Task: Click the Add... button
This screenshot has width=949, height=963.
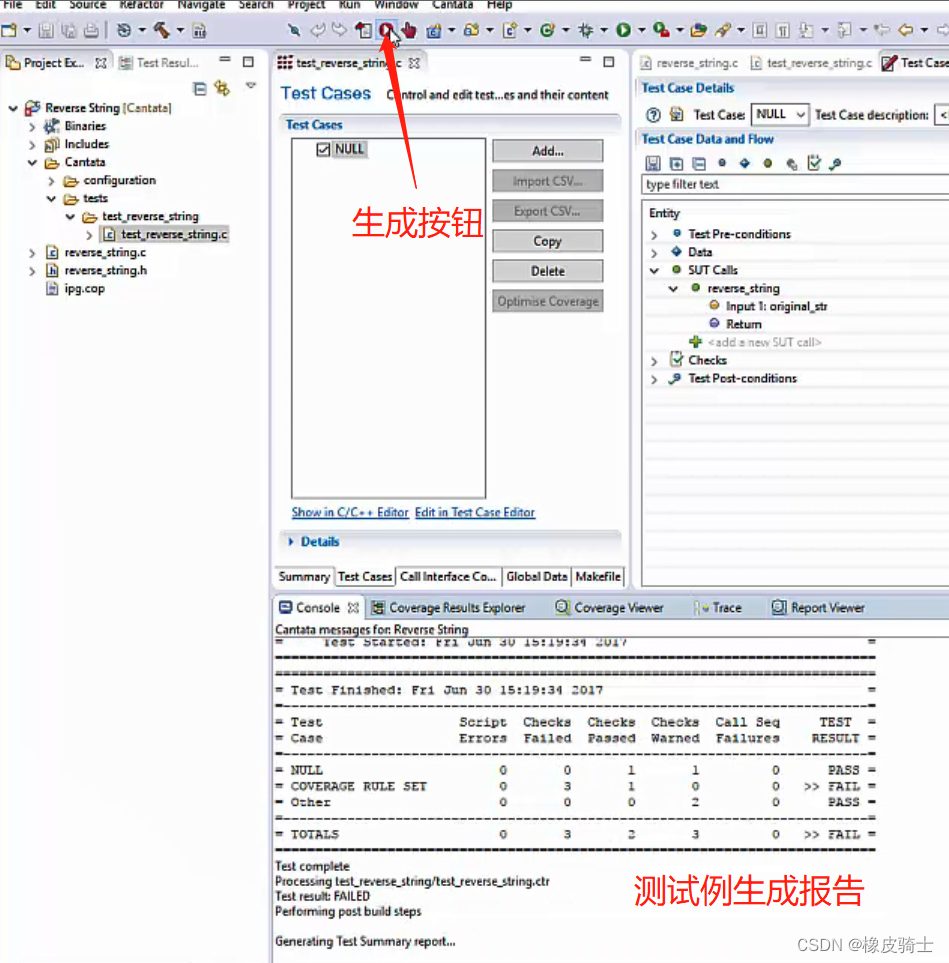Action: coord(547,151)
